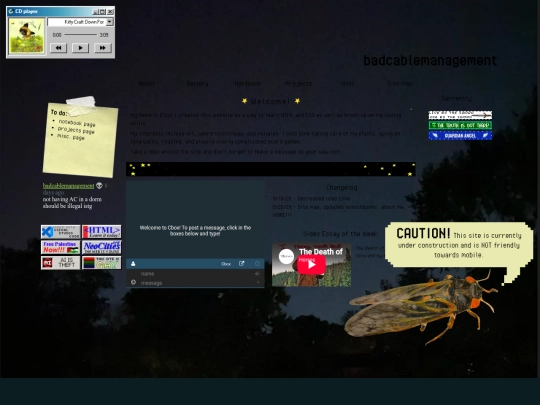Click the Free Palestine Now badge

(61, 247)
